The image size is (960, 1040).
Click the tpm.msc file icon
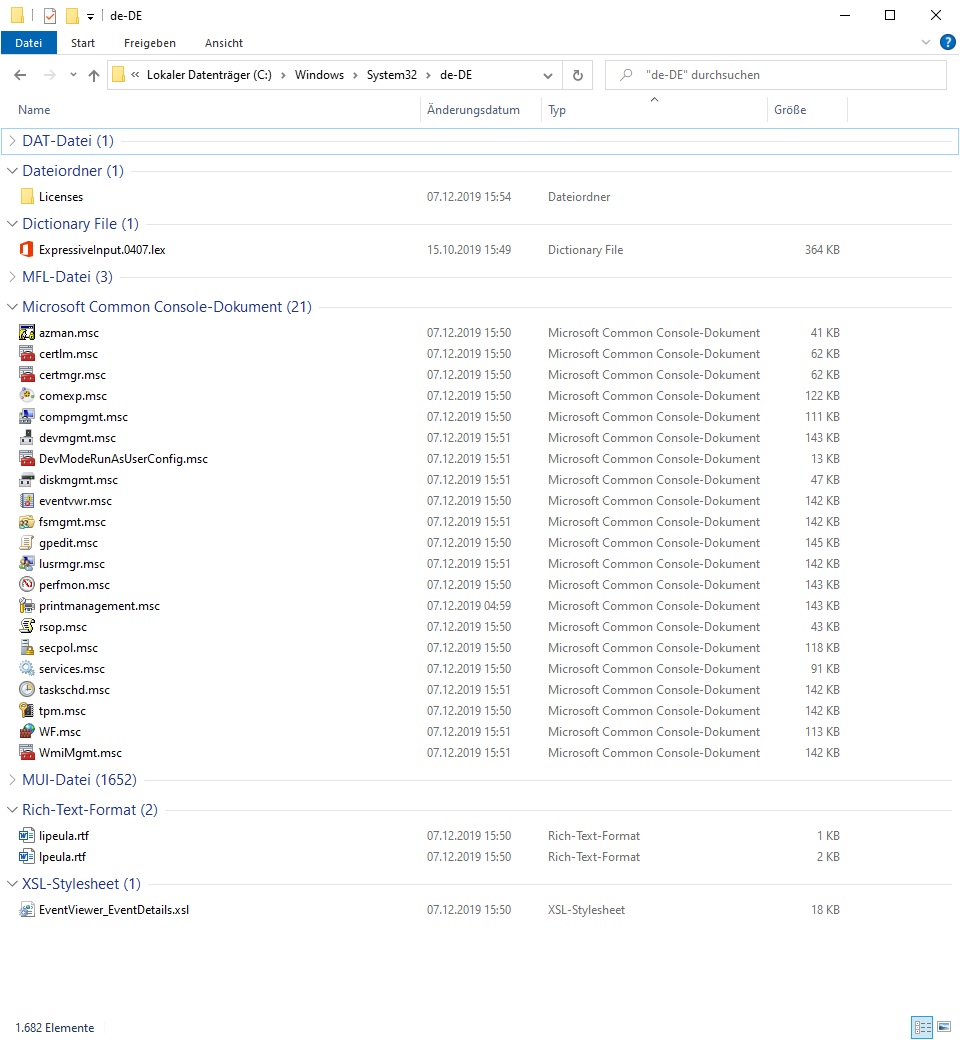[27, 710]
